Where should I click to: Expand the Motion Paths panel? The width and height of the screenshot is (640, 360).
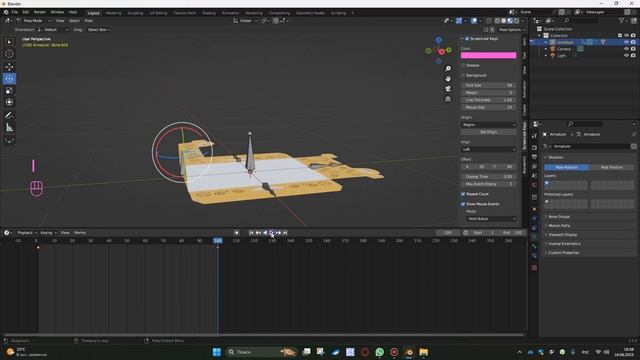(559, 226)
